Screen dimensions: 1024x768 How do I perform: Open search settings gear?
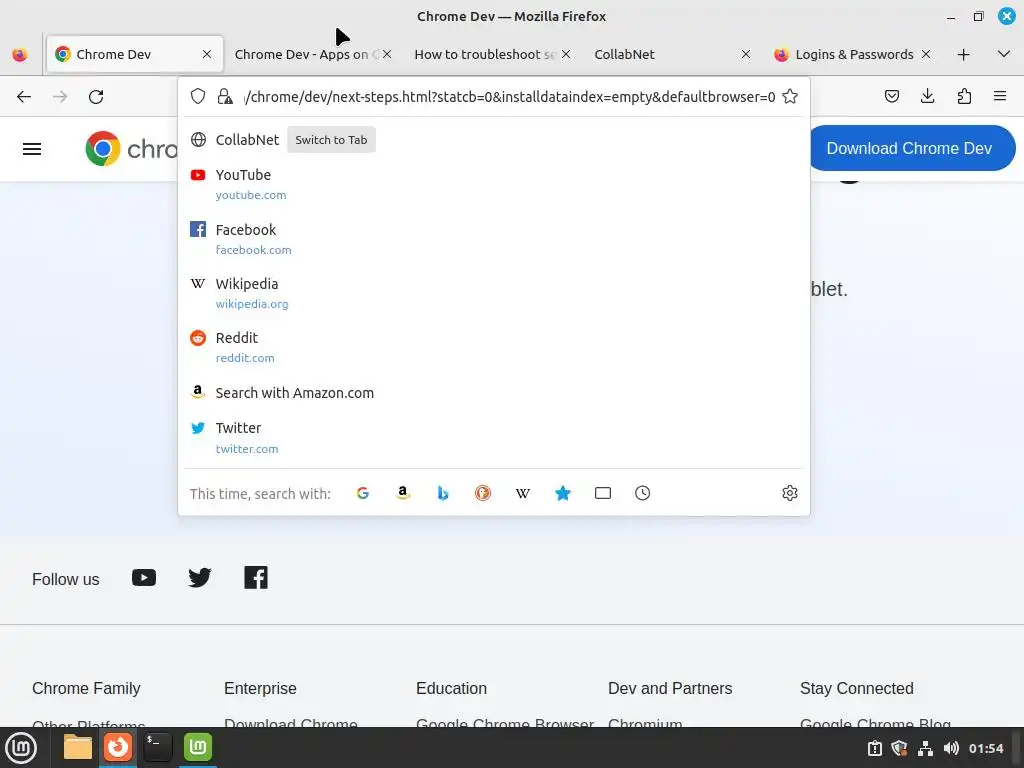790,493
